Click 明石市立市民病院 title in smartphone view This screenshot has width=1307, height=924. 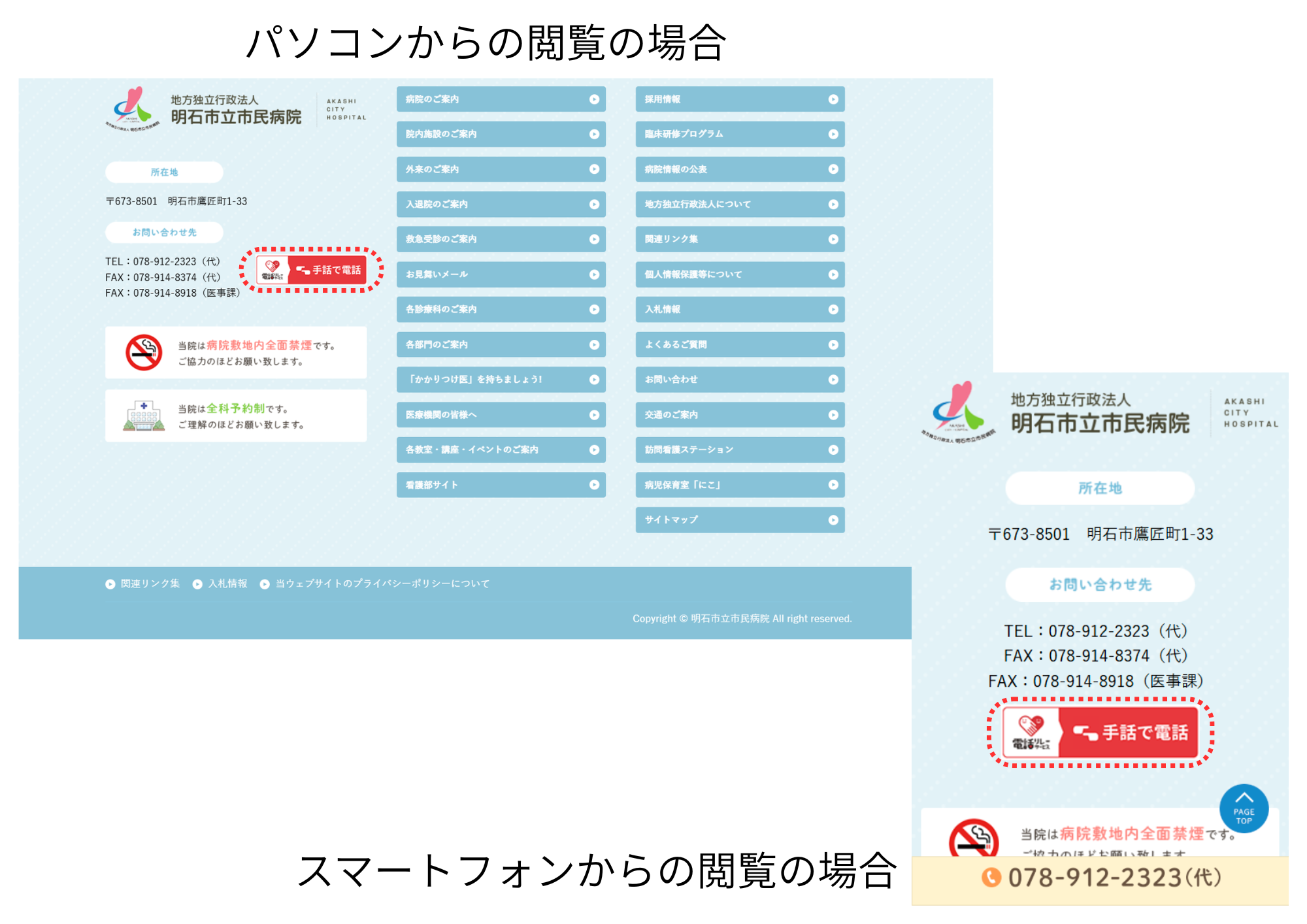pos(1100,424)
